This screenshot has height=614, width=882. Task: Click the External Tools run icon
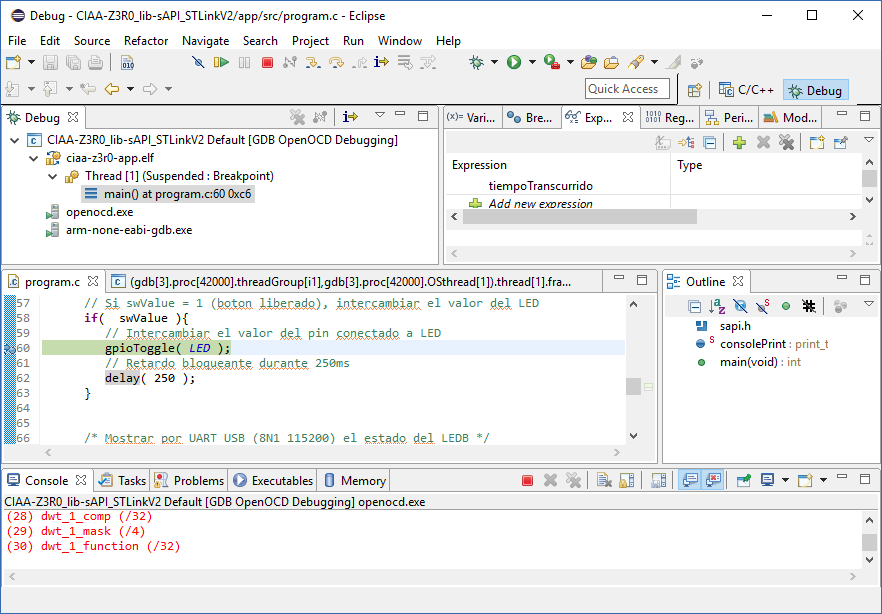(x=552, y=62)
